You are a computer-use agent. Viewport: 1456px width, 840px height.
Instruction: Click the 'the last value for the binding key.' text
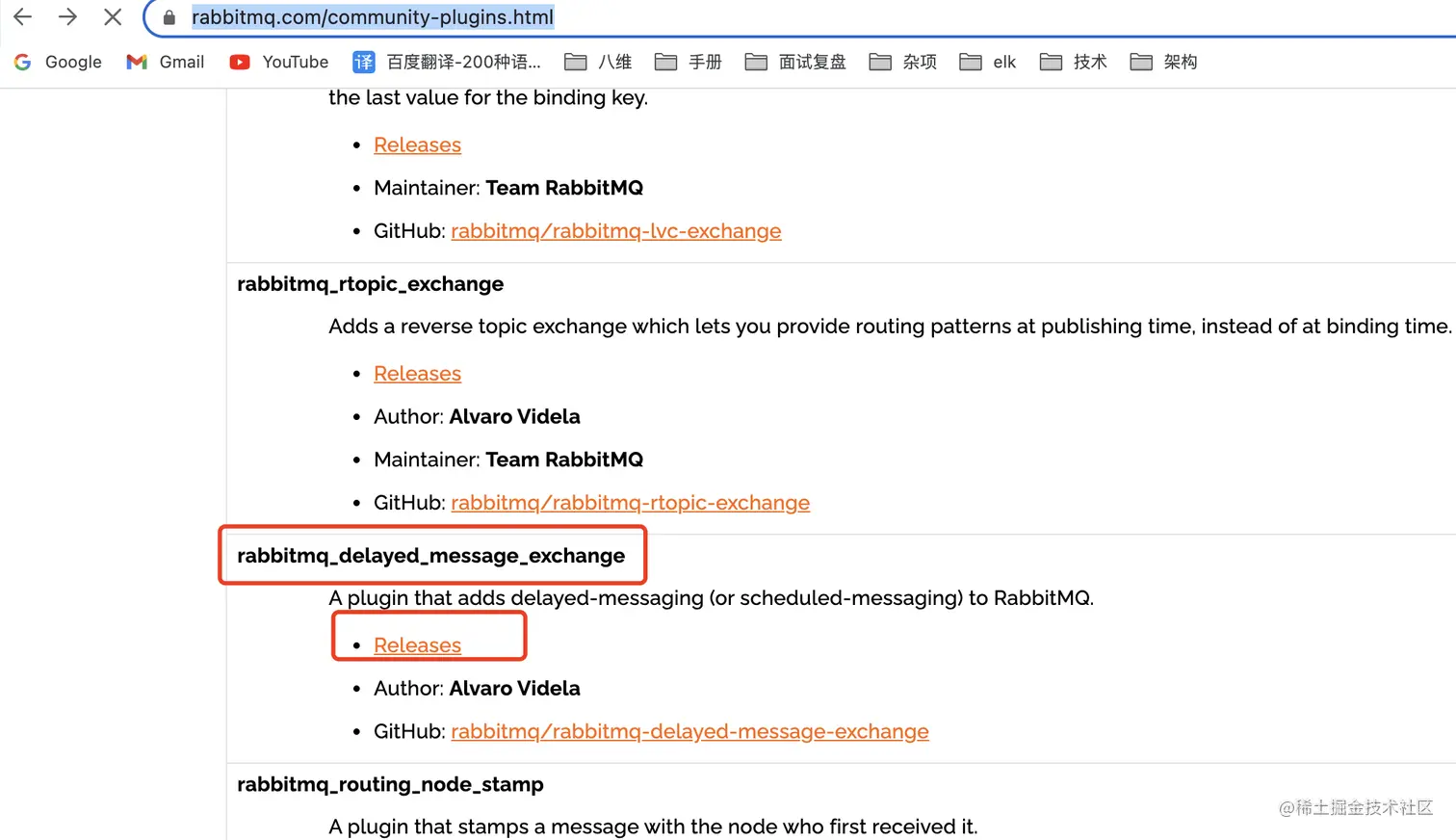coord(488,98)
